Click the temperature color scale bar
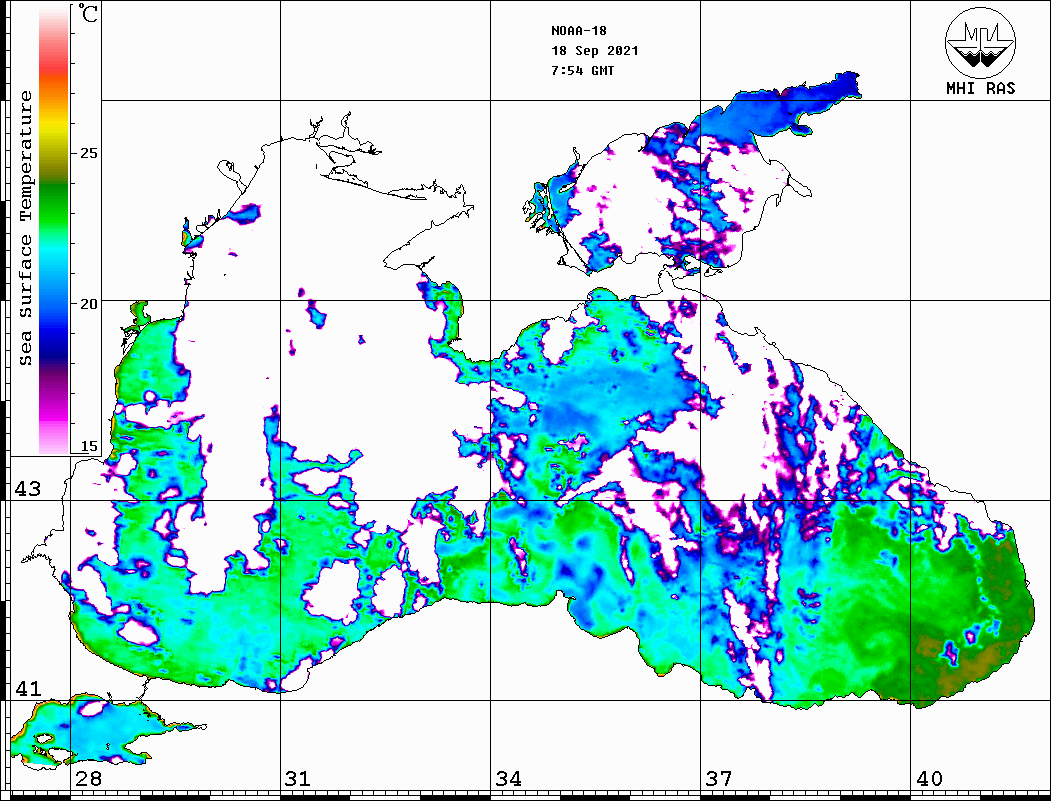The image size is (1051, 801). point(54,230)
